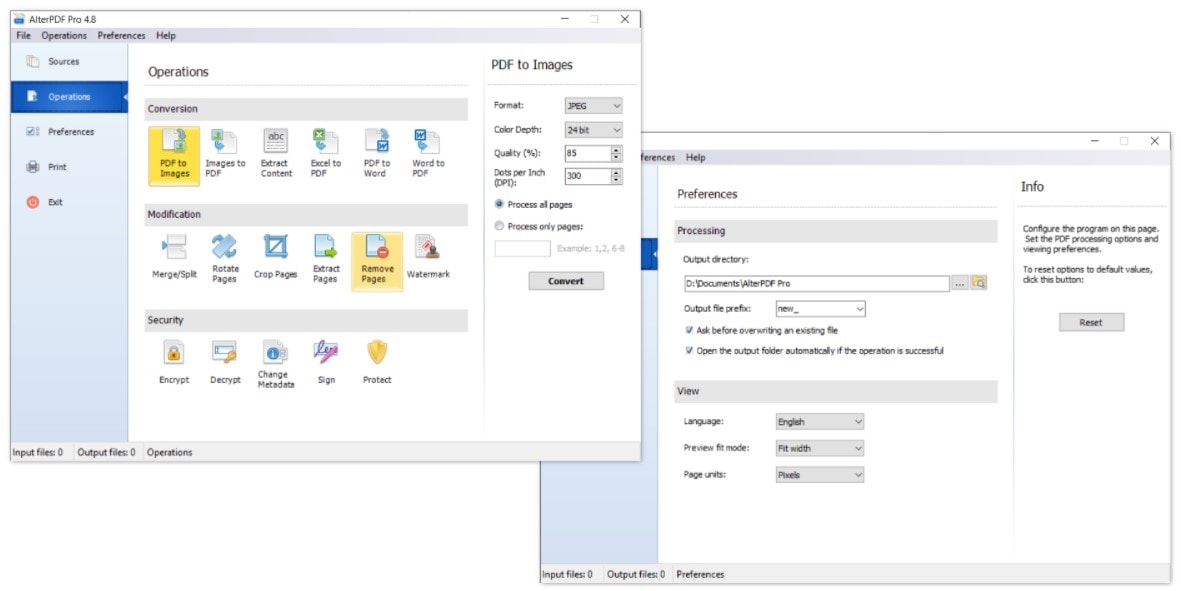The height and width of the screenshot is (591, 1181).
Task: Open the Operations menu in menu bar
Action: point(64,35)
